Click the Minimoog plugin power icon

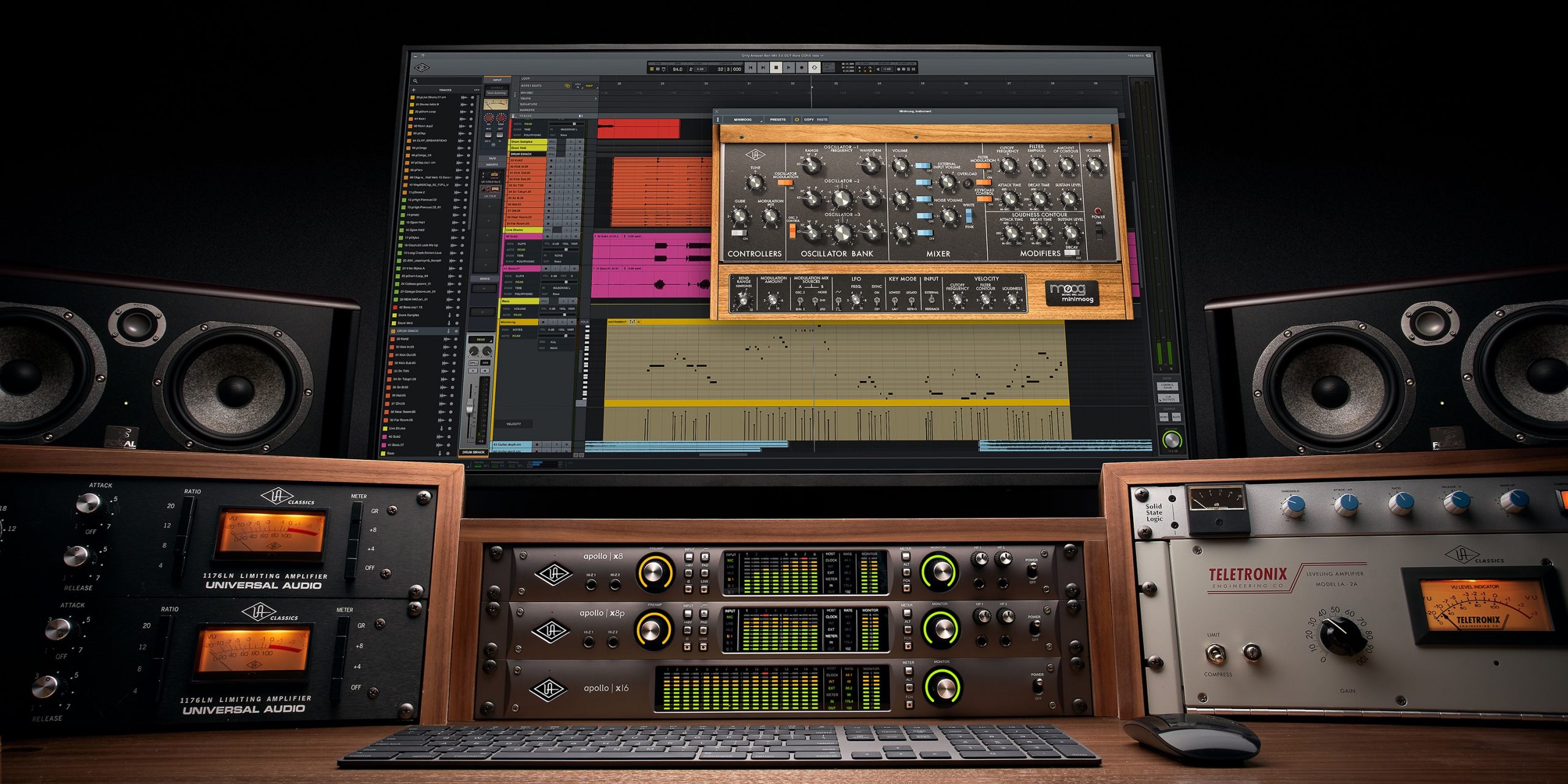(797, 119)
